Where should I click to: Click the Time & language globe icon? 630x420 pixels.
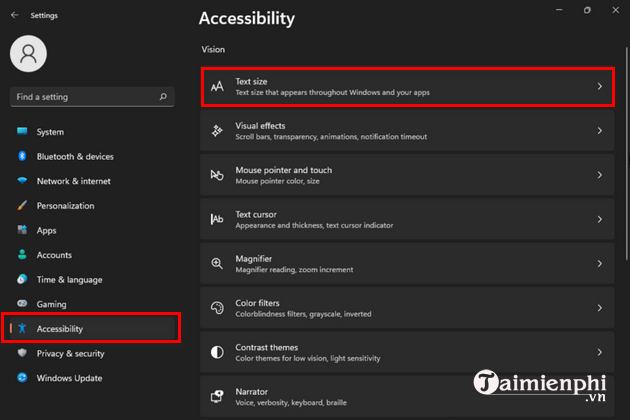click(x=22, y=279)
